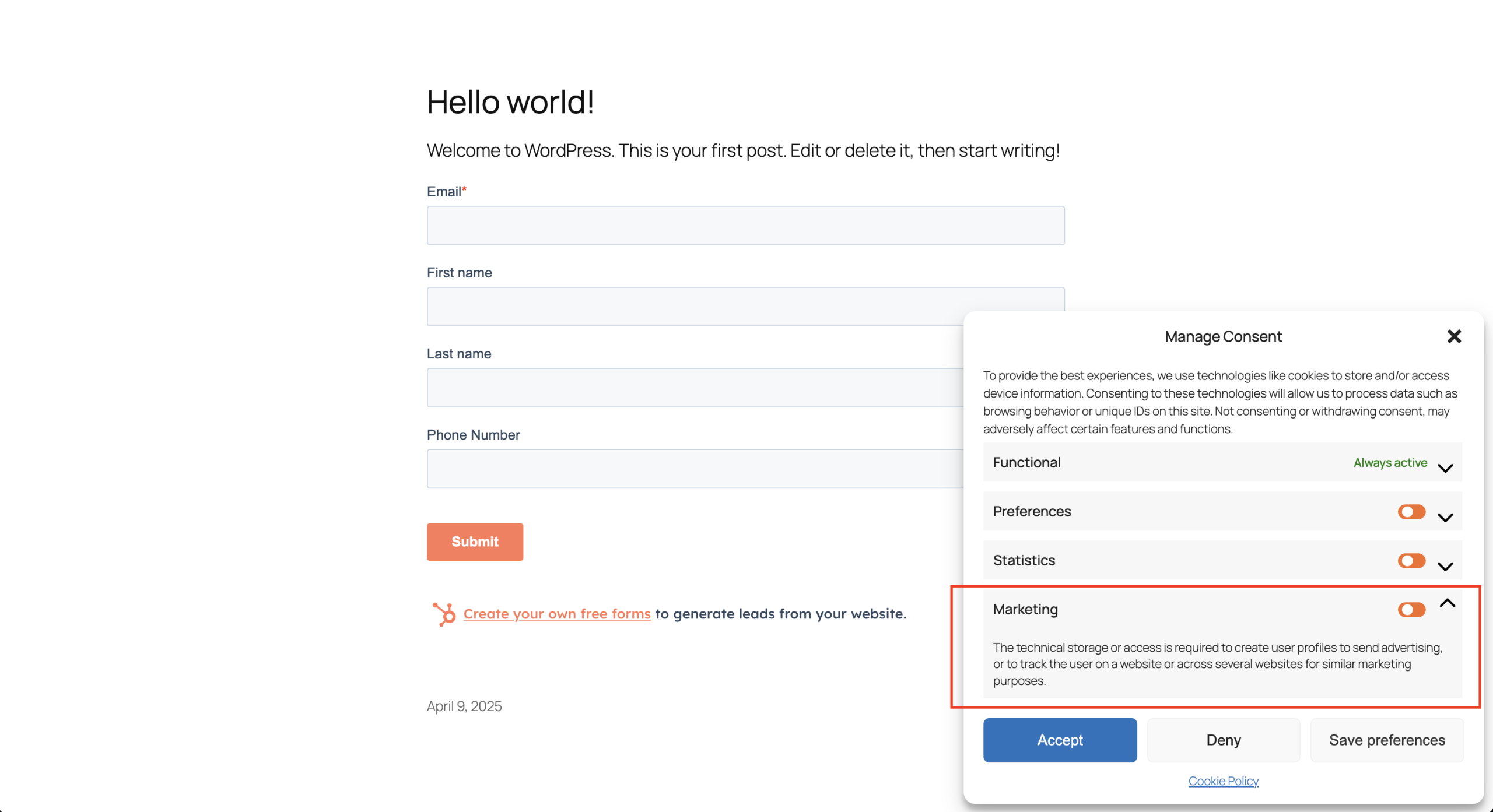Image resolution: width=1493 pixels, height=812 pixels.
Task: Close the Manage Consent dialog
Action: click(1454, 336)
